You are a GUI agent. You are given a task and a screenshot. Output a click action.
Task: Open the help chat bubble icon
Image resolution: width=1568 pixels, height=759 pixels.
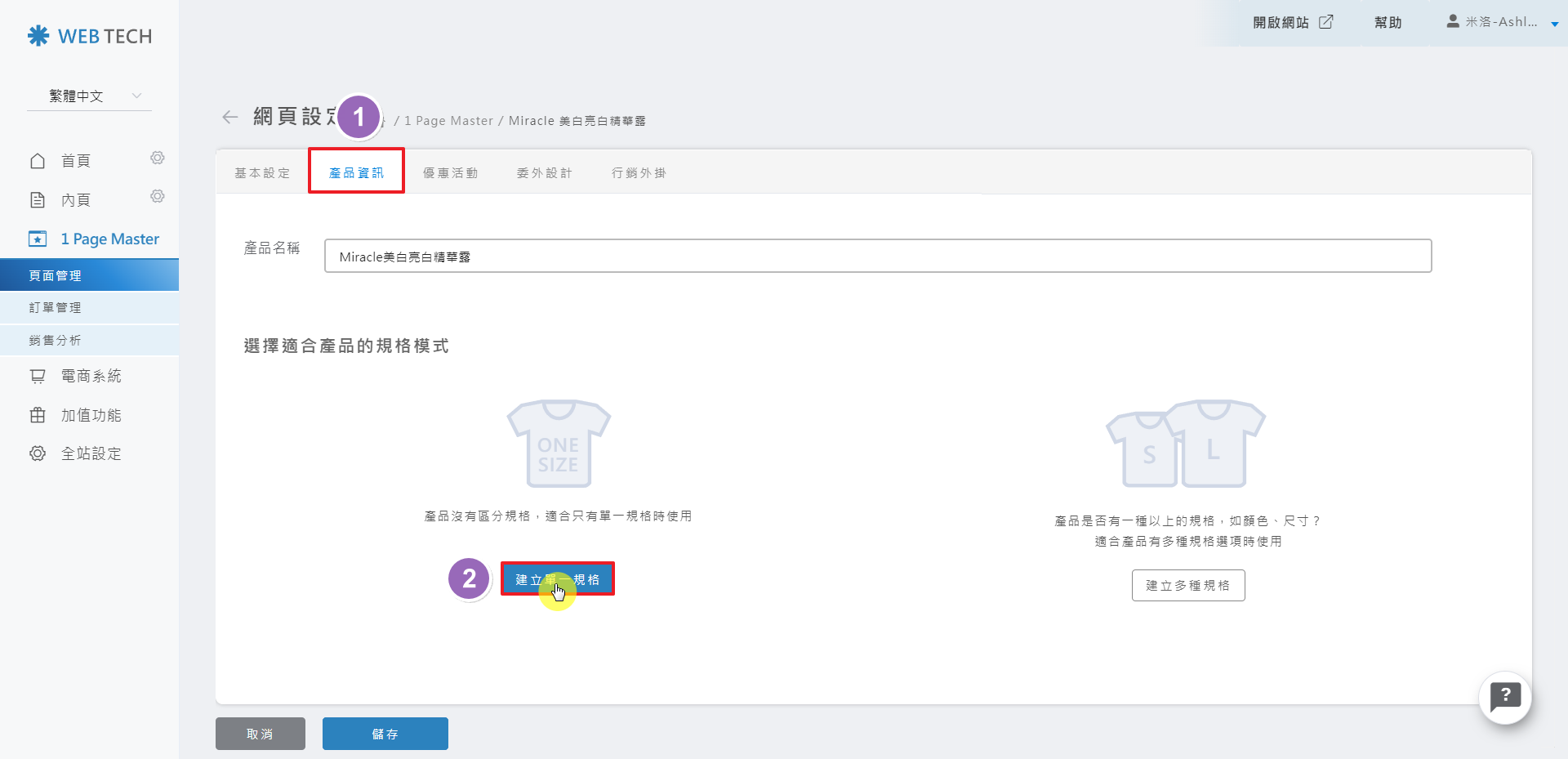pyautogui.click(x=1504, y=698)
